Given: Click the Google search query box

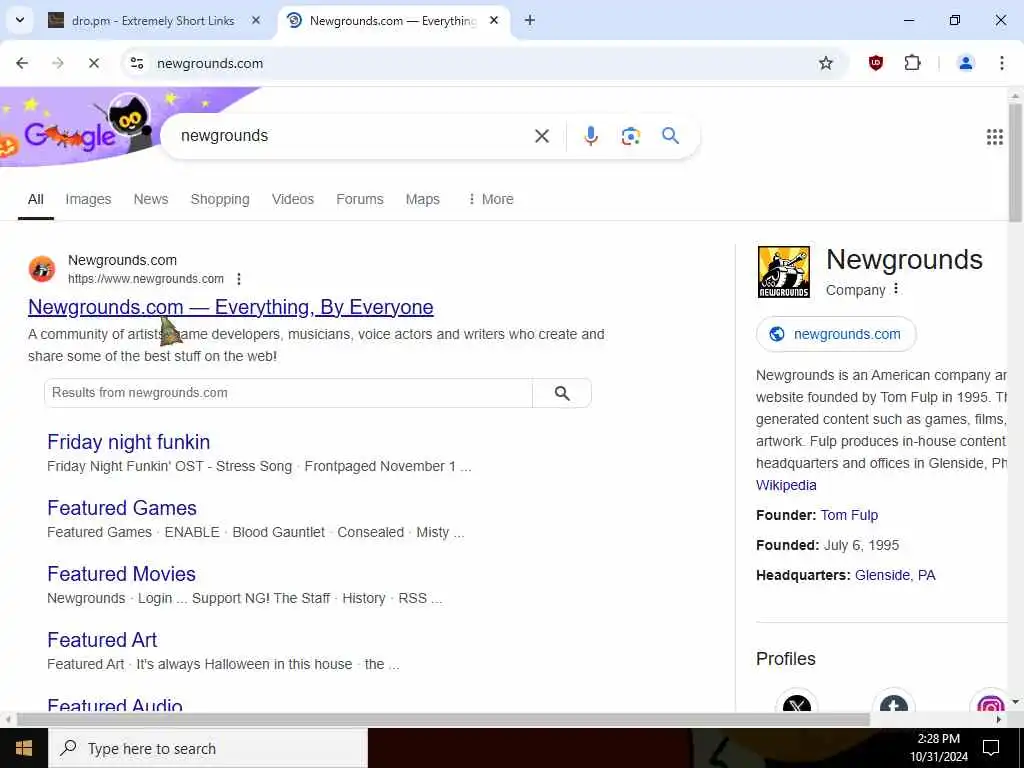Looking at the screenshot, I should (x=353, y=136).
